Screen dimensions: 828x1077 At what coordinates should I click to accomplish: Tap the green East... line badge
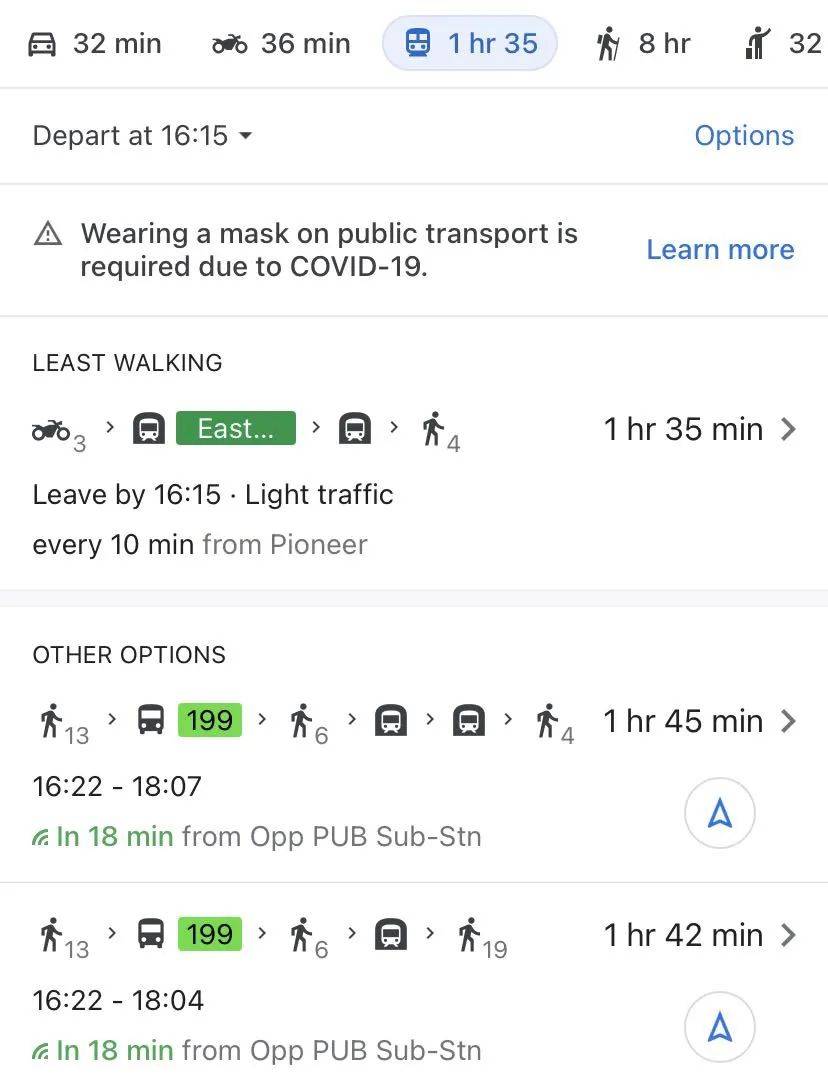coord(236,429)
